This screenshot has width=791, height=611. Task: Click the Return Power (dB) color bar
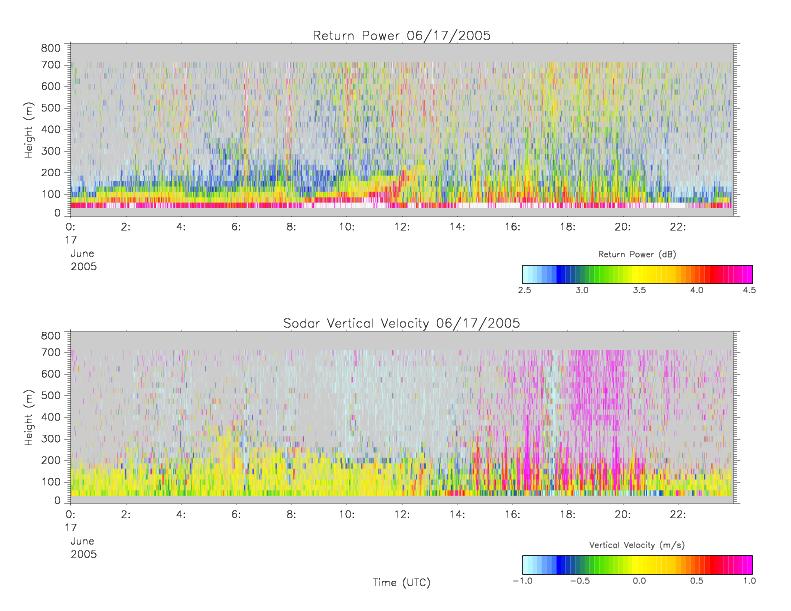pos(637,274)
